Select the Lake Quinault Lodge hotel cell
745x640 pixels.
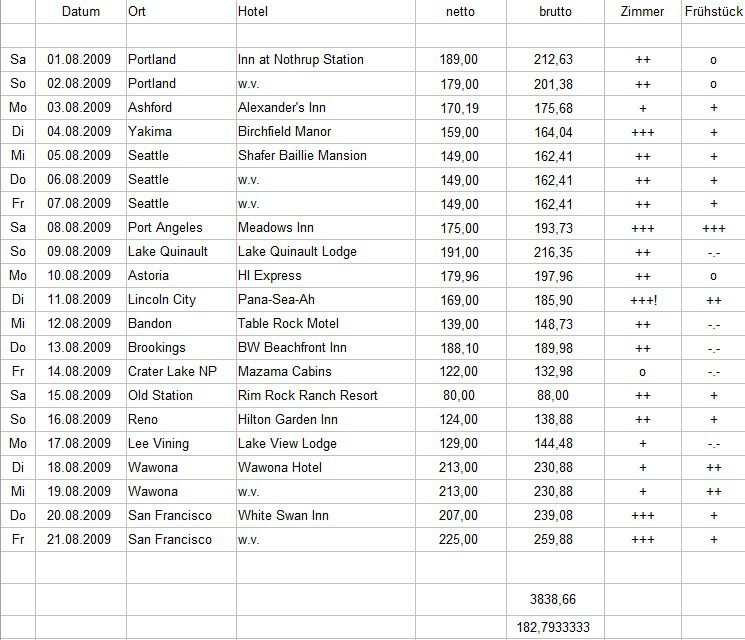click(297, 251)
